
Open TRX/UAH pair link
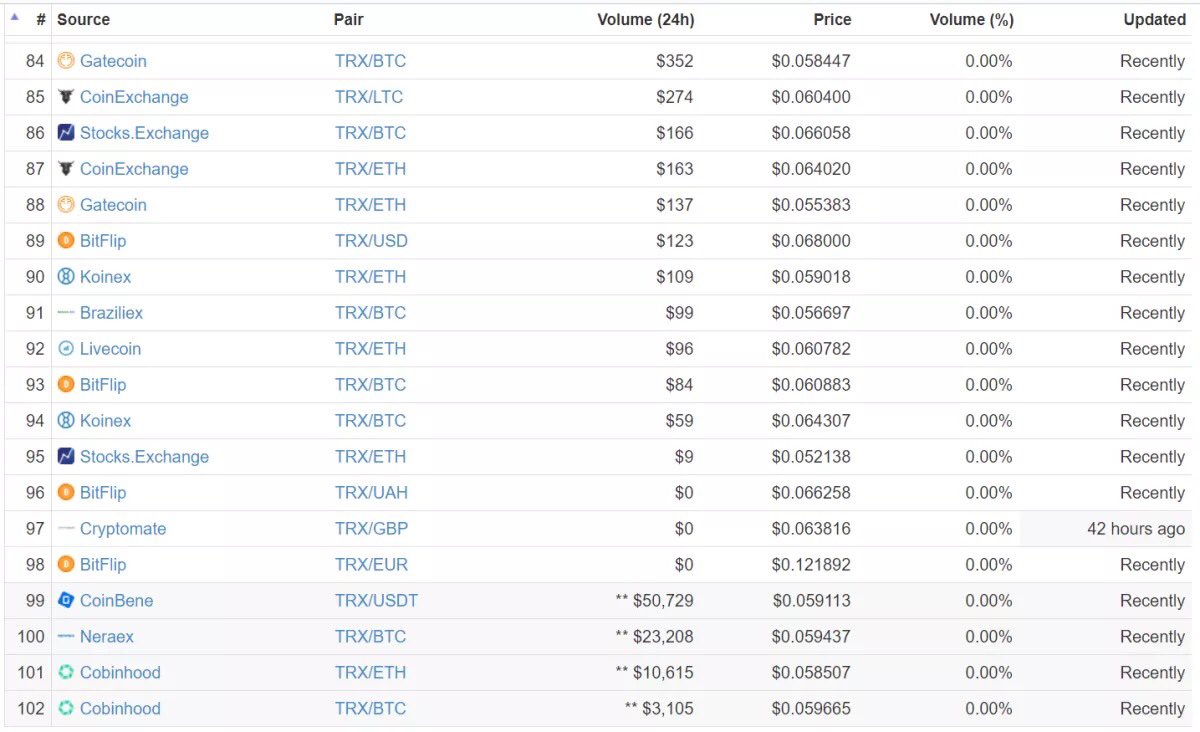click(x=371, y=493)
